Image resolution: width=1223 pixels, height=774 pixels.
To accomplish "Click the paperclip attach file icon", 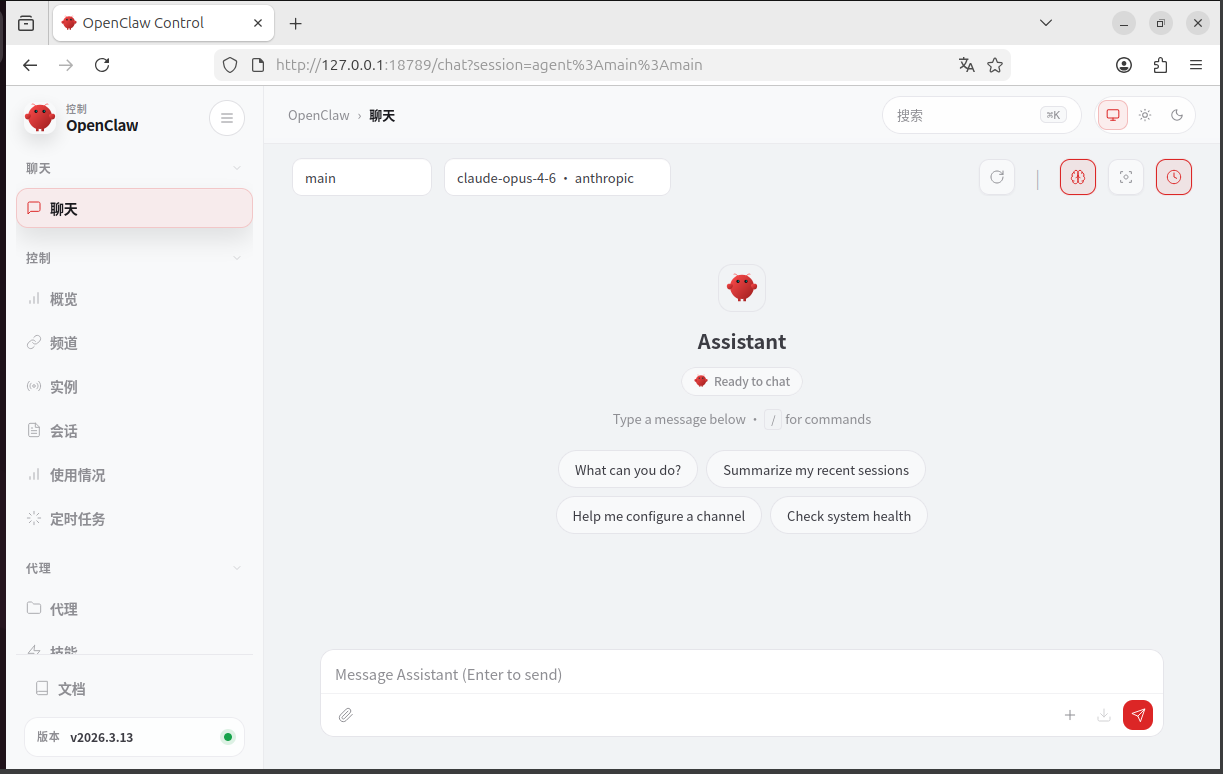I will [346, 715].
